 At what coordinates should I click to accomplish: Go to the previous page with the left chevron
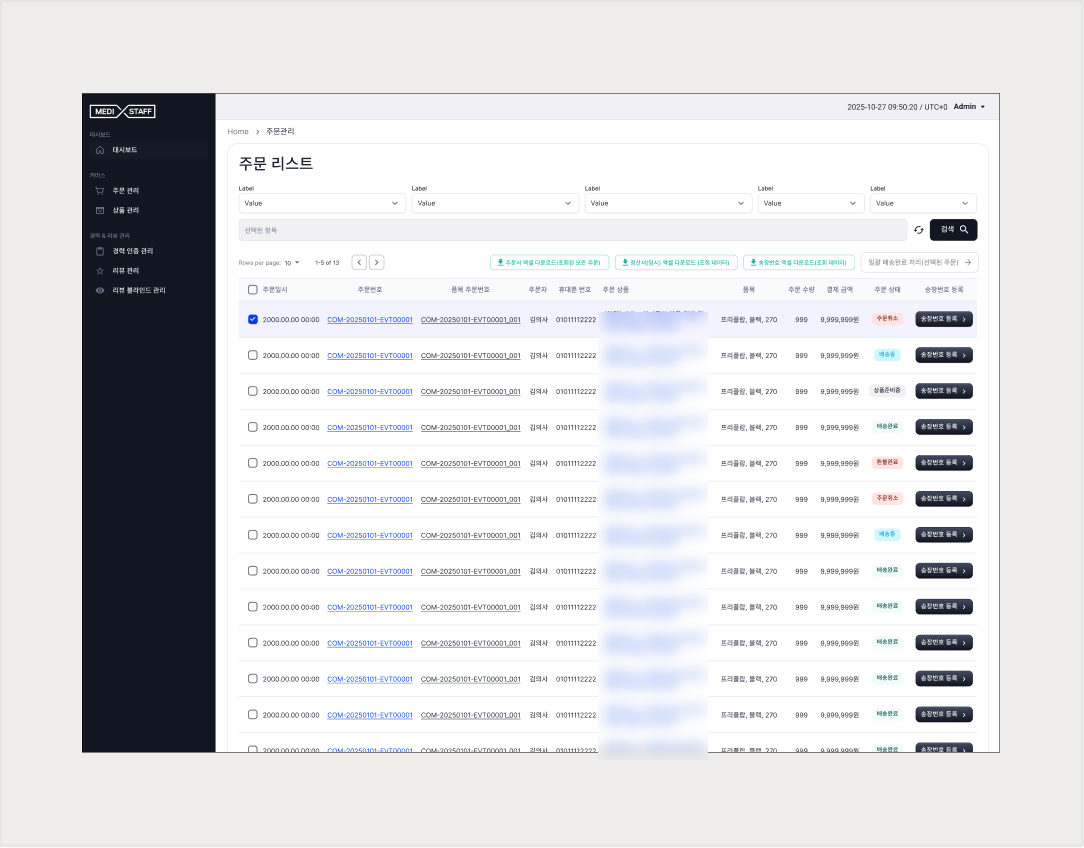(x=359, y=263)
